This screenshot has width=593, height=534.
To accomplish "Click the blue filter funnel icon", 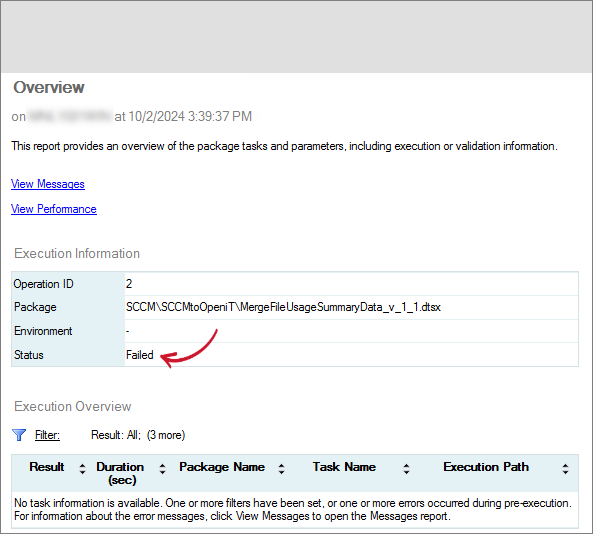I will (x=19, y=435).
